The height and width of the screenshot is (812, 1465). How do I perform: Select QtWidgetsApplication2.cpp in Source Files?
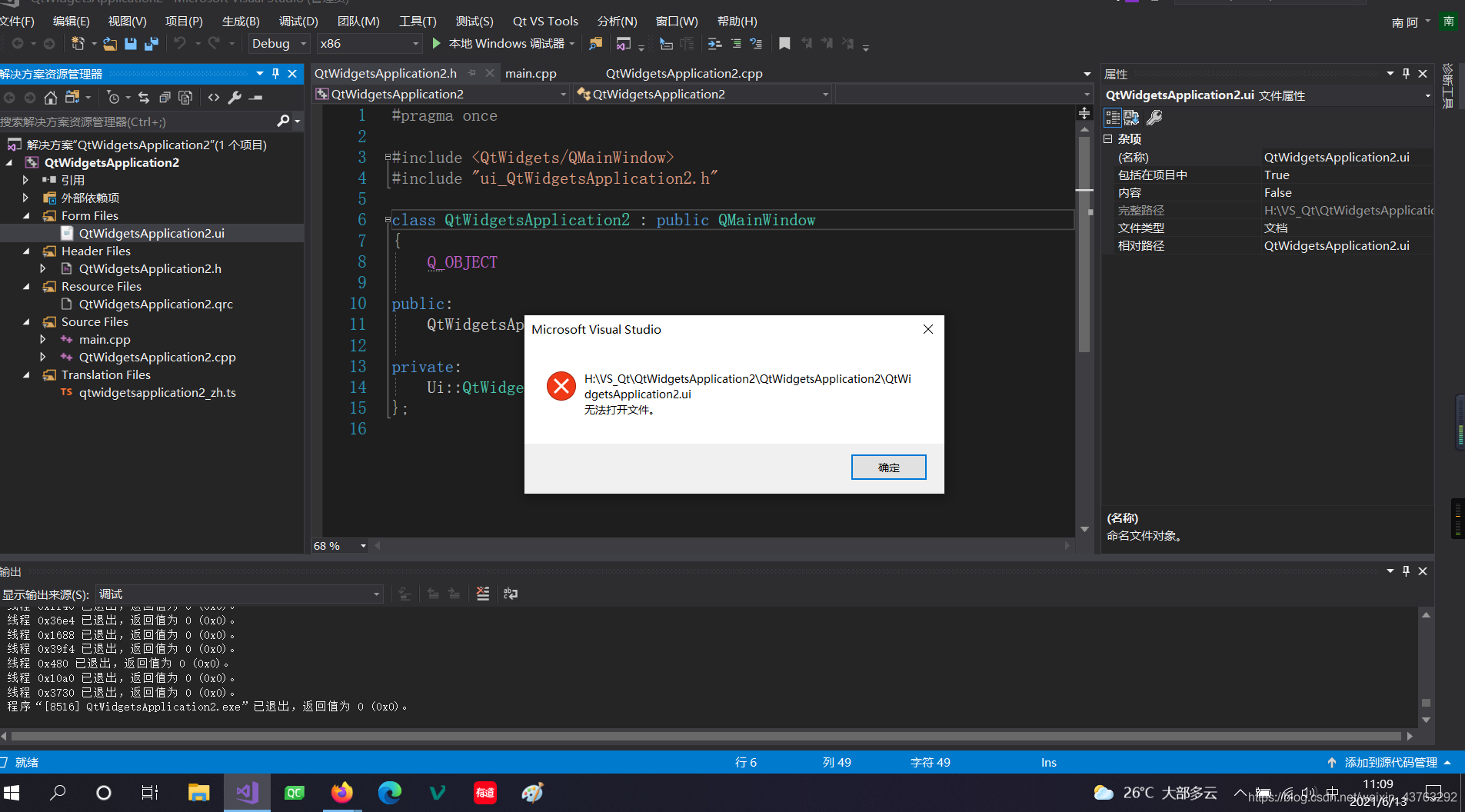(157, 358)
